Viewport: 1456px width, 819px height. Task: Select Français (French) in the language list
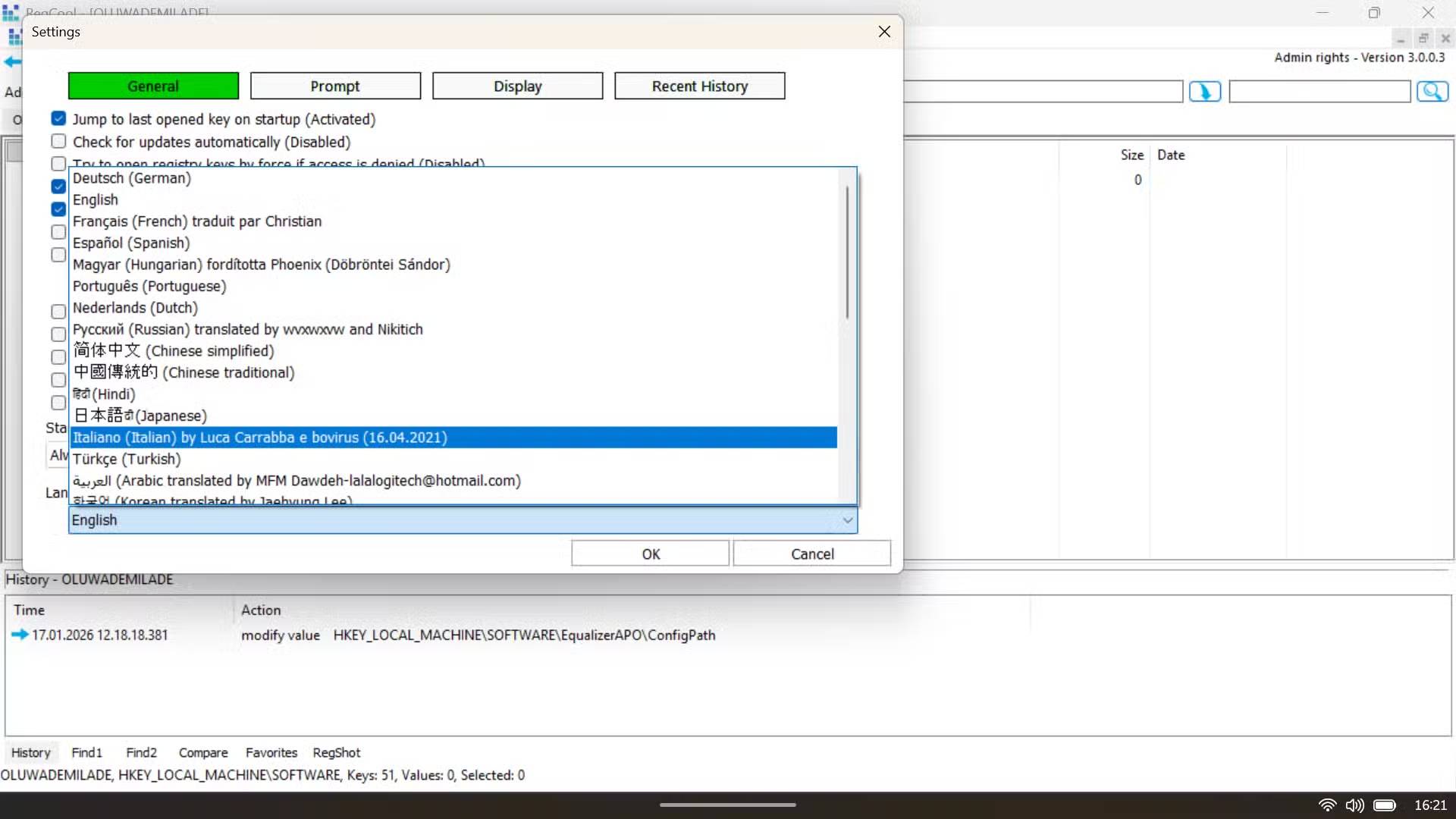pyautogui.click(x=197, y=221)
